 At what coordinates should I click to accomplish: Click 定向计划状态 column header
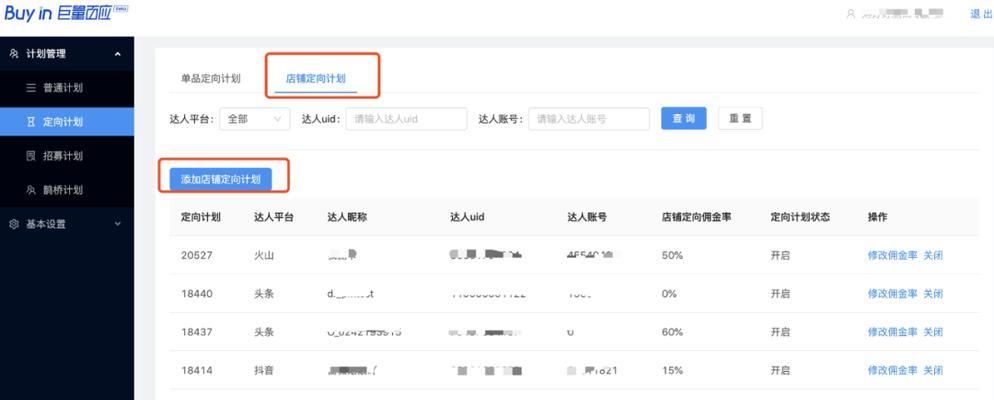click(x=800, y=217)
